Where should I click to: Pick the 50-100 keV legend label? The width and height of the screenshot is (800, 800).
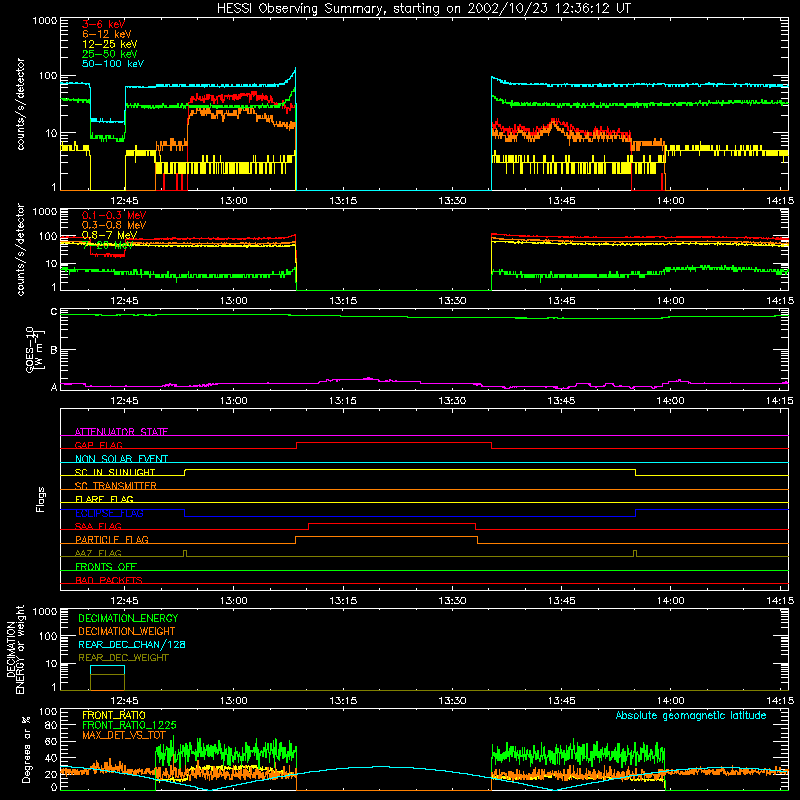[x=112, y=64]
